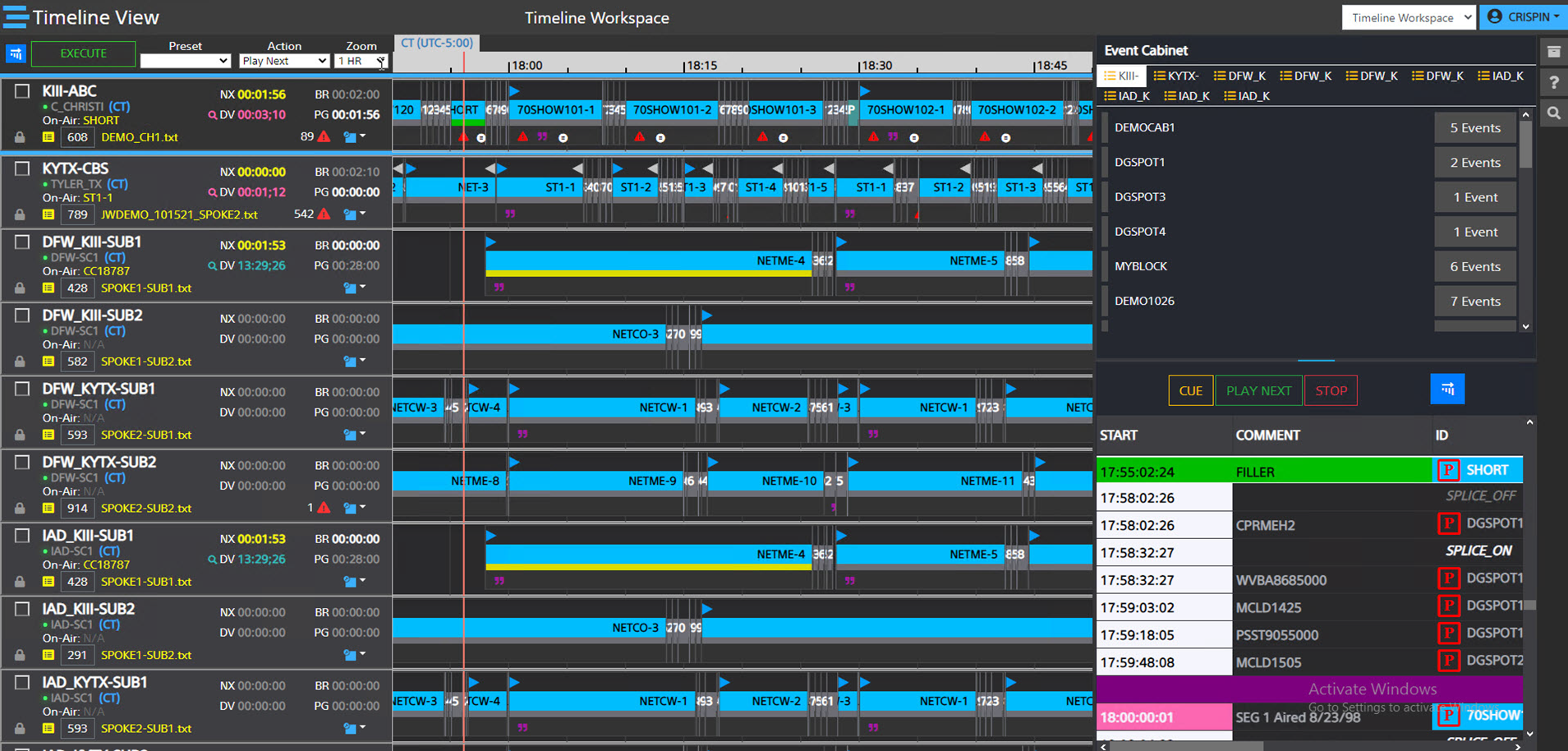Click the search magnifier in right sidebar
The image size is (1568, 751).
pyautogui.click(x=1553, y=114)
